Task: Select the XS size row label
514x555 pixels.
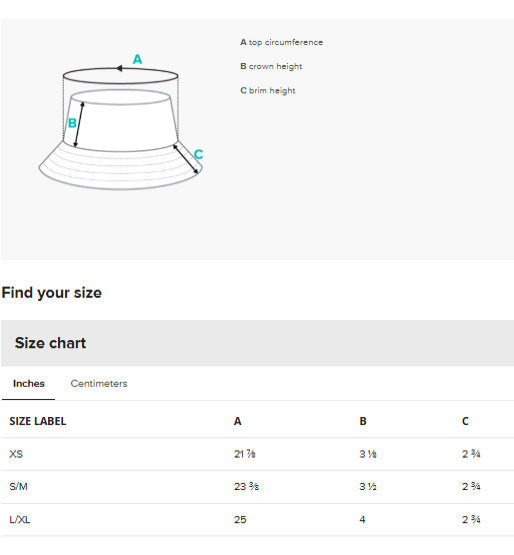Action: (x=16, y=454)
